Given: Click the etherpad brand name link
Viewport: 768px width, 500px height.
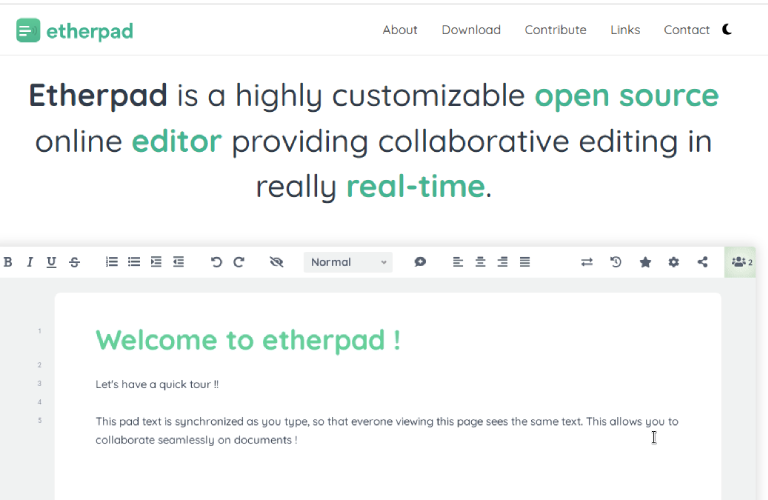Looking at the screenshot, I should point(90,31).
